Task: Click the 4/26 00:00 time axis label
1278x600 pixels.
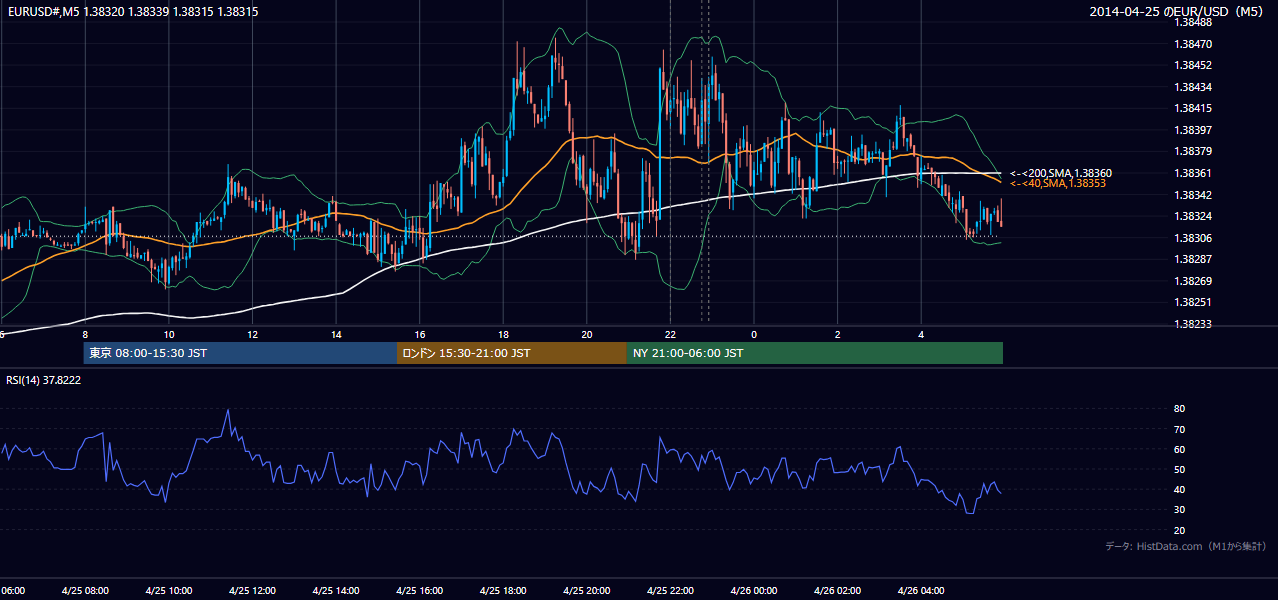Action: pyautogui.click(x=754, y=591)
